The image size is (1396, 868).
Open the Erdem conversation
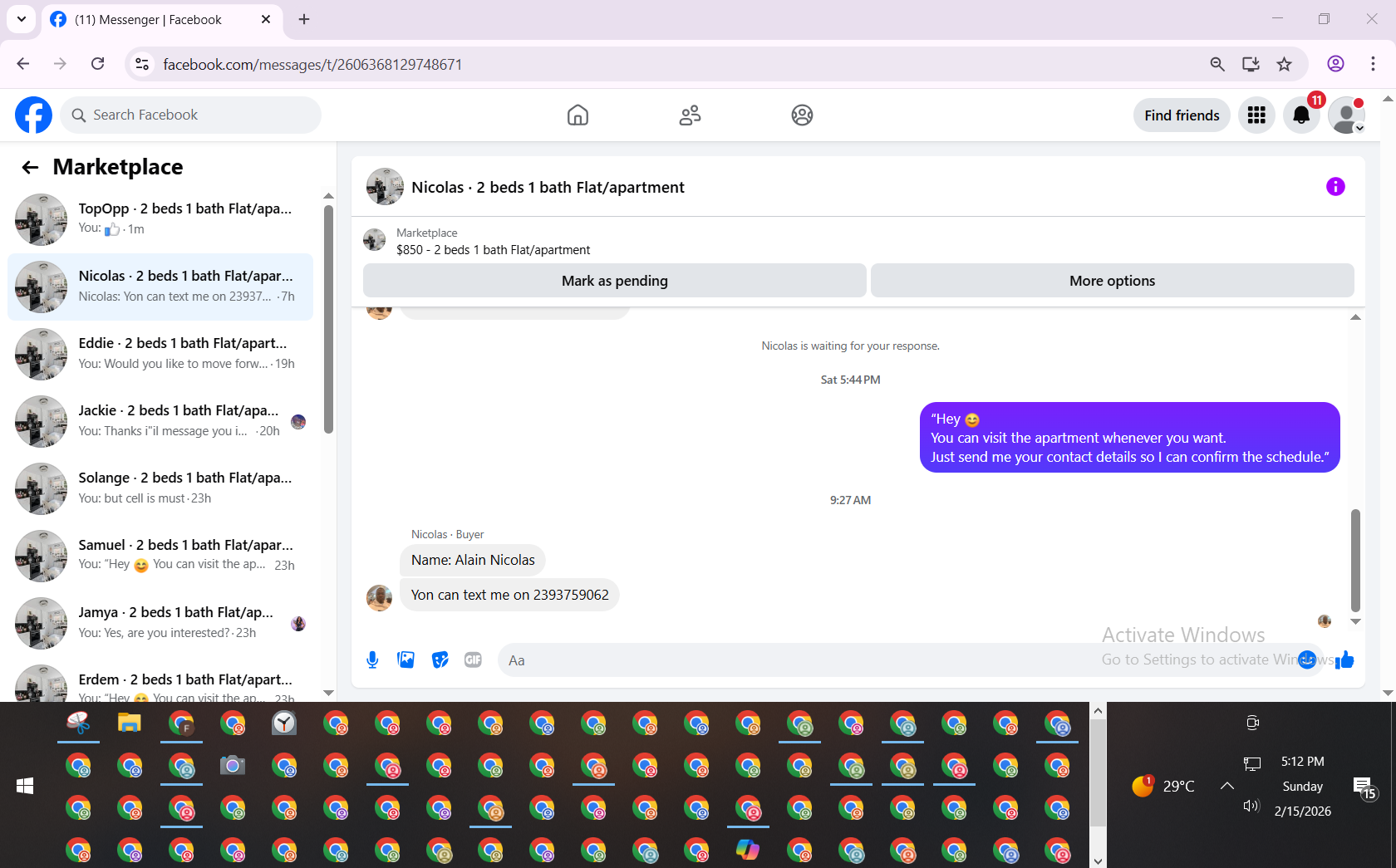click(x=160, y=683)
